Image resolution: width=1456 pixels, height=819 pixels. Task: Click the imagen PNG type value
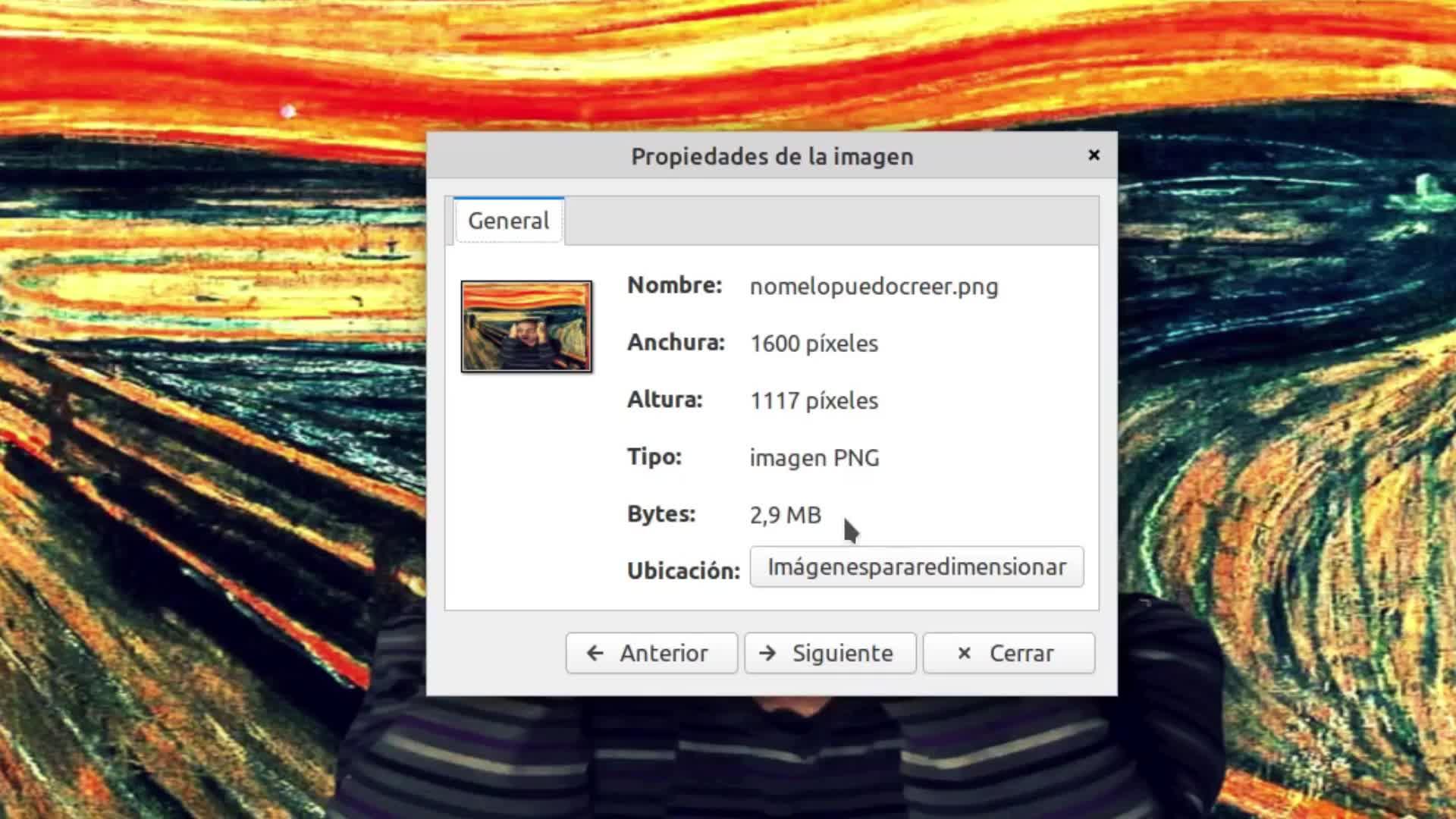click(814, 458)
